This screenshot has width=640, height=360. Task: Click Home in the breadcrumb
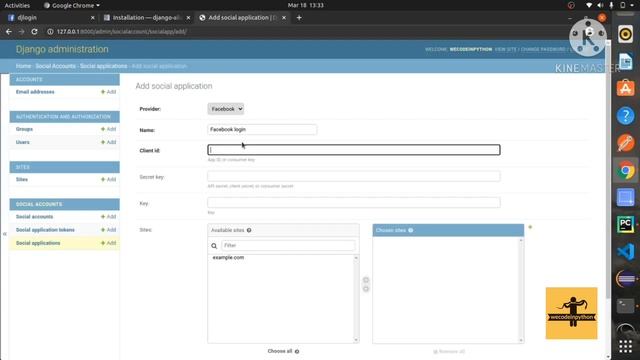(23, 66)
